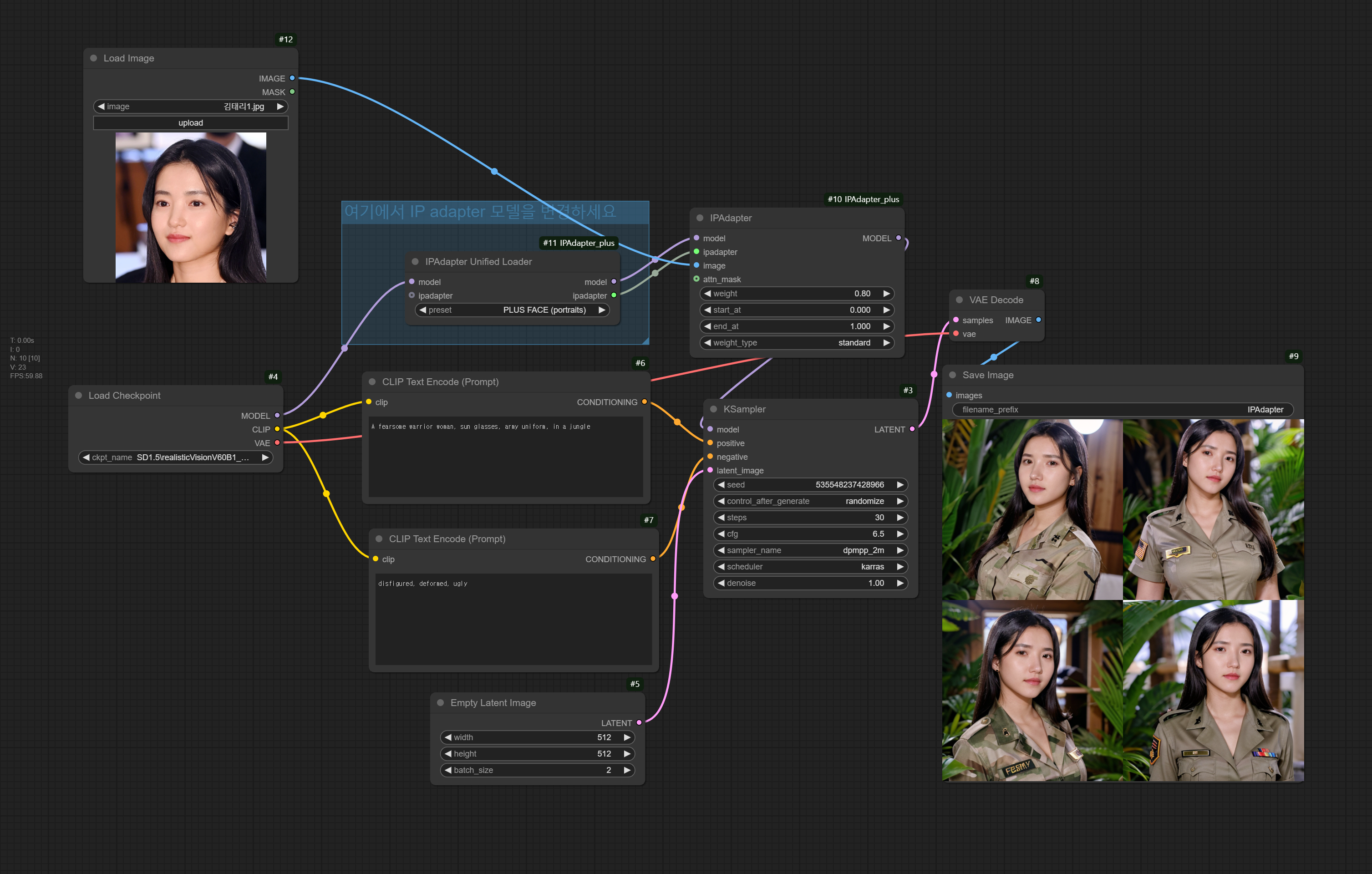Decrease the IPAdapter weight with left arrow
The height and width of the screenshot is (874, 1372).
708,294
